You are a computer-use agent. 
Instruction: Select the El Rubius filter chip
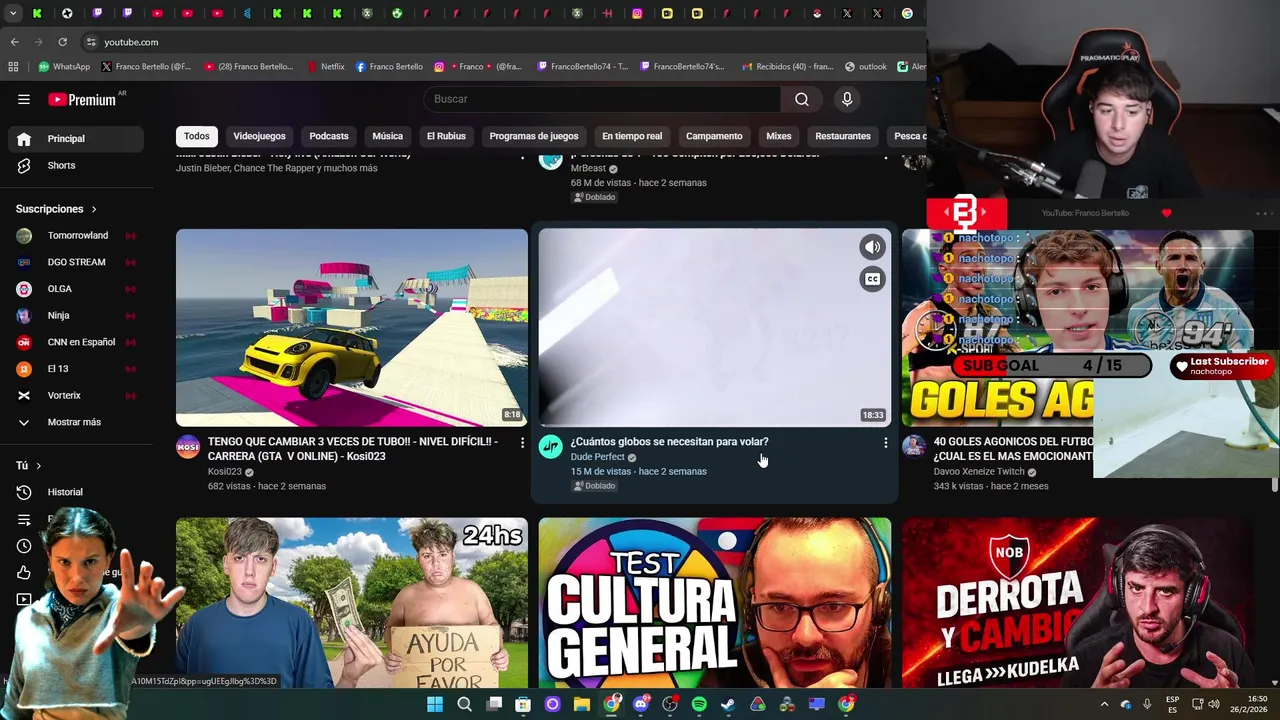pyautogui.click(x=446, y=136)
